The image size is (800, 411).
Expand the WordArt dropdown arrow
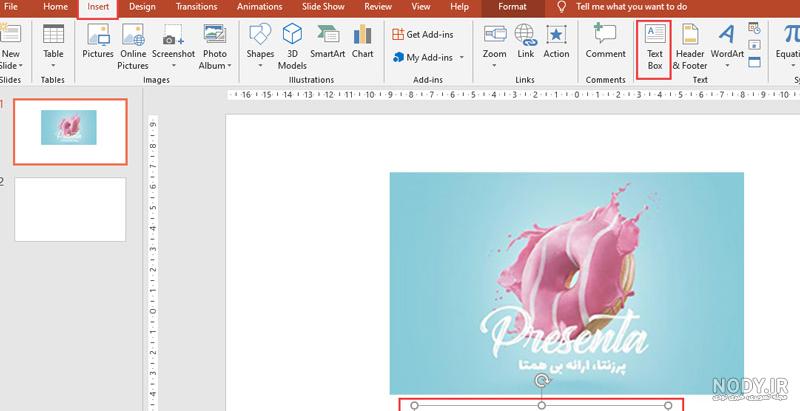(x=727, y=66)
